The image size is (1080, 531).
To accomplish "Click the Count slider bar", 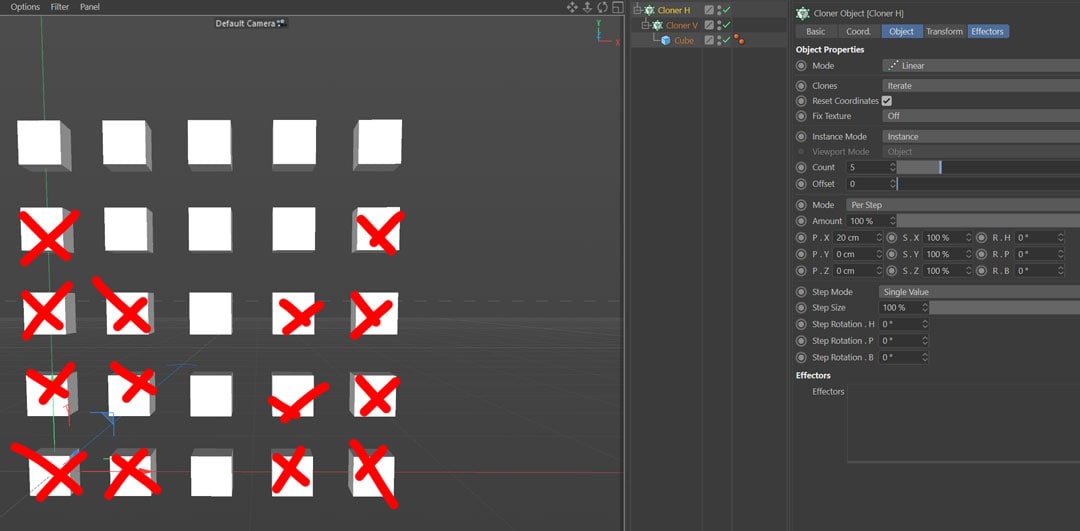I will 988,167.
